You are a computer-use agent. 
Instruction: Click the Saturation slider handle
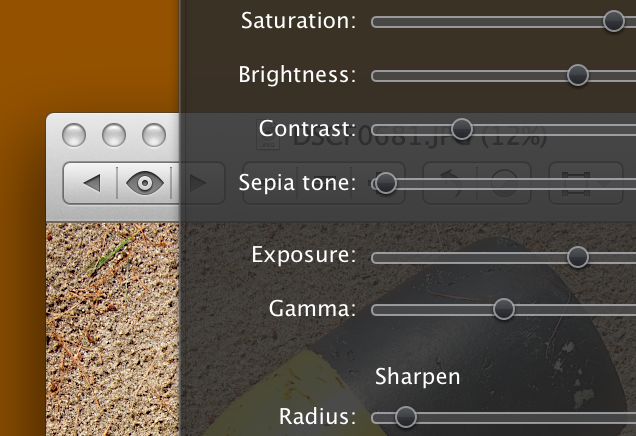[x=614, y=21]
